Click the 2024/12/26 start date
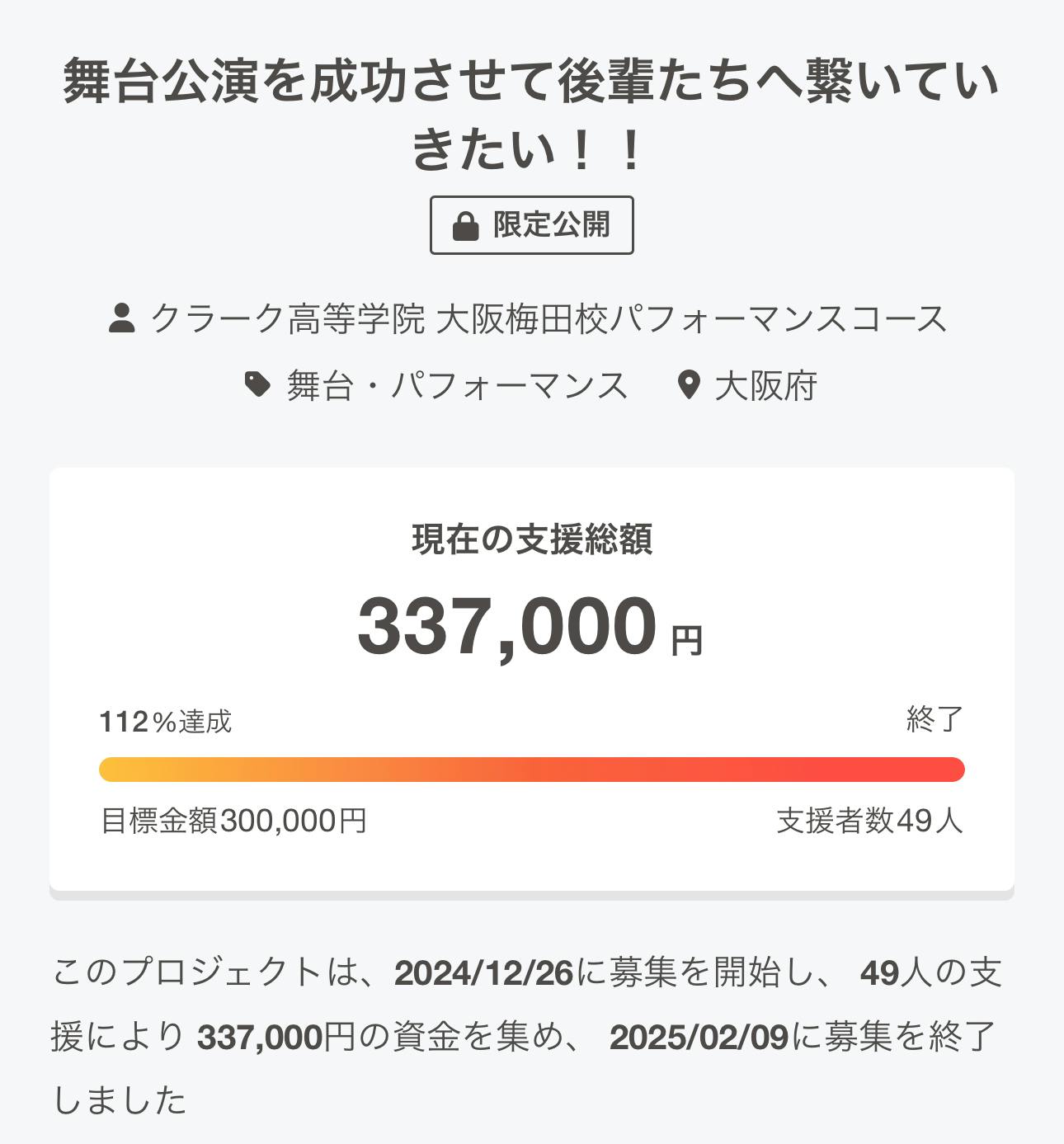Image resolution: width=1064 pixels, height=1144 pixels. tap(483, 973)
